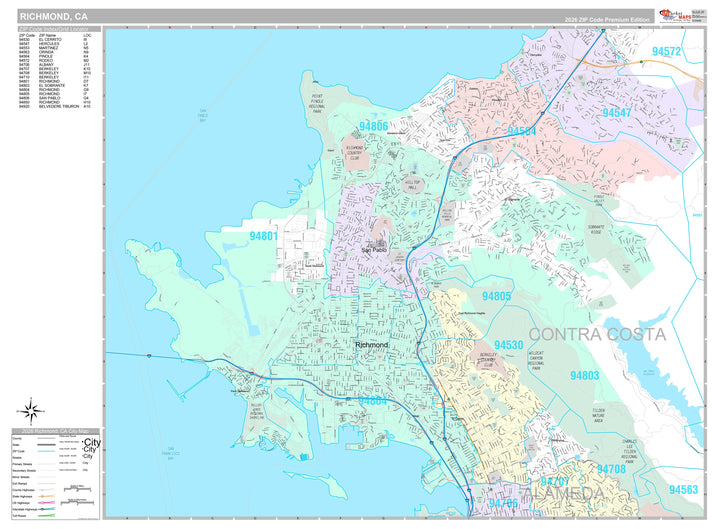Screen dimensions: 720x529
Task: Click the largest City sample in legend
Action: coord(91,443)
